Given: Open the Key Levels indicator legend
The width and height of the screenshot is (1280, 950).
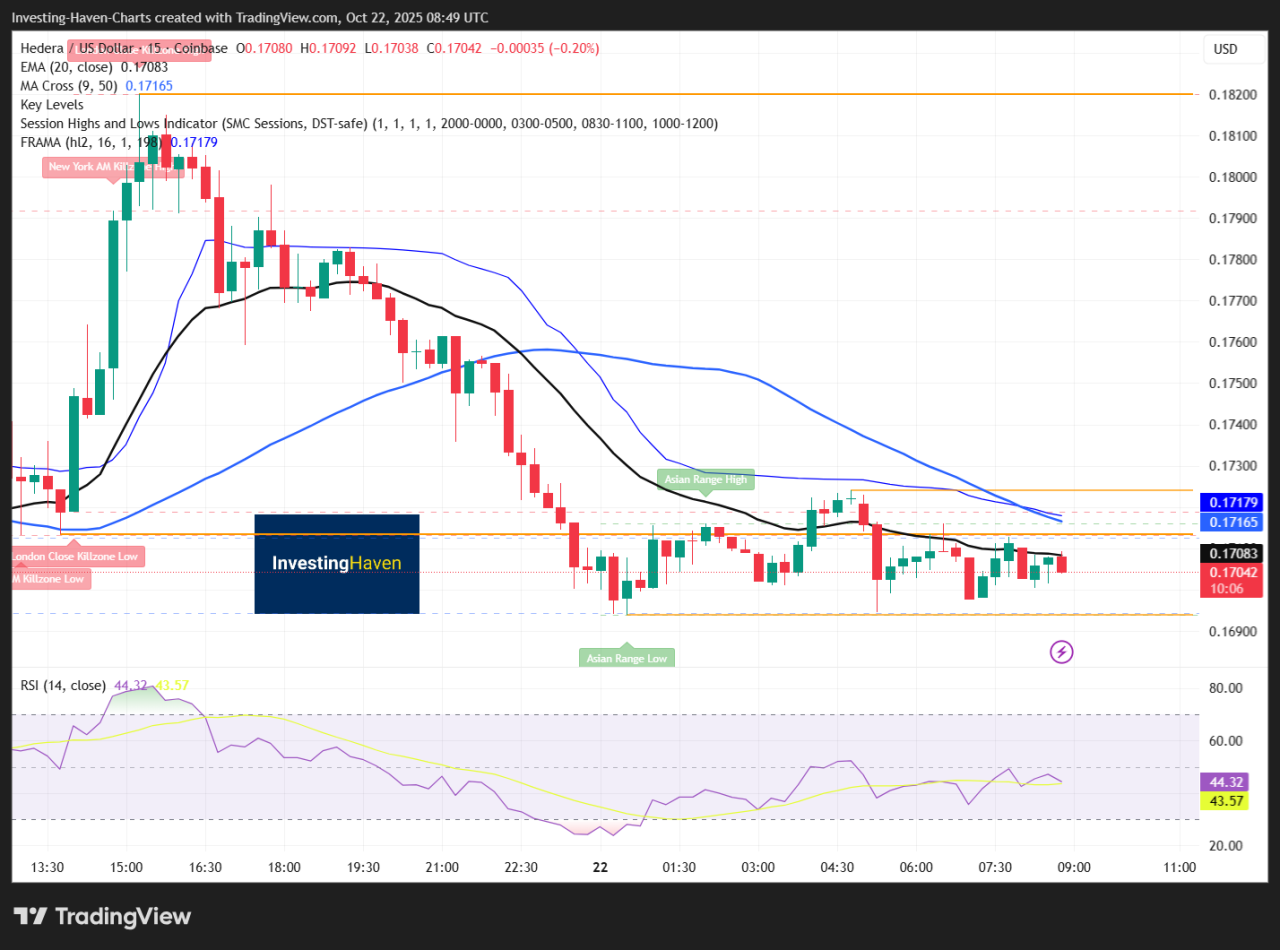Looking at the screenshot, I should pyautogui.click(x=52, y=105).
